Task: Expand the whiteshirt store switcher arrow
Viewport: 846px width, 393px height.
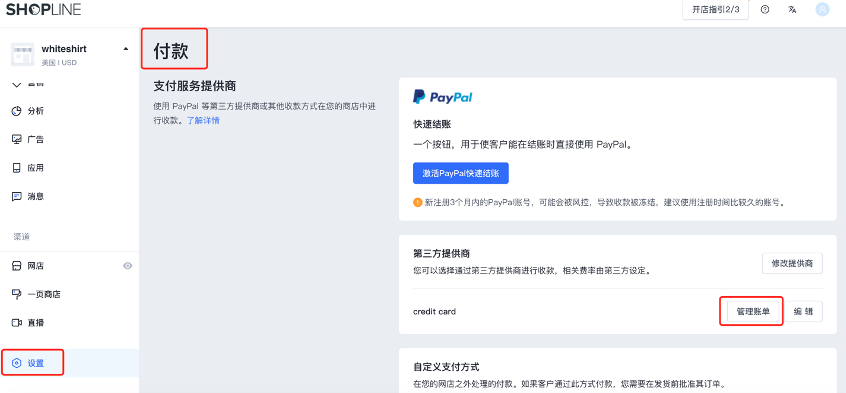Action: [126, 49]
